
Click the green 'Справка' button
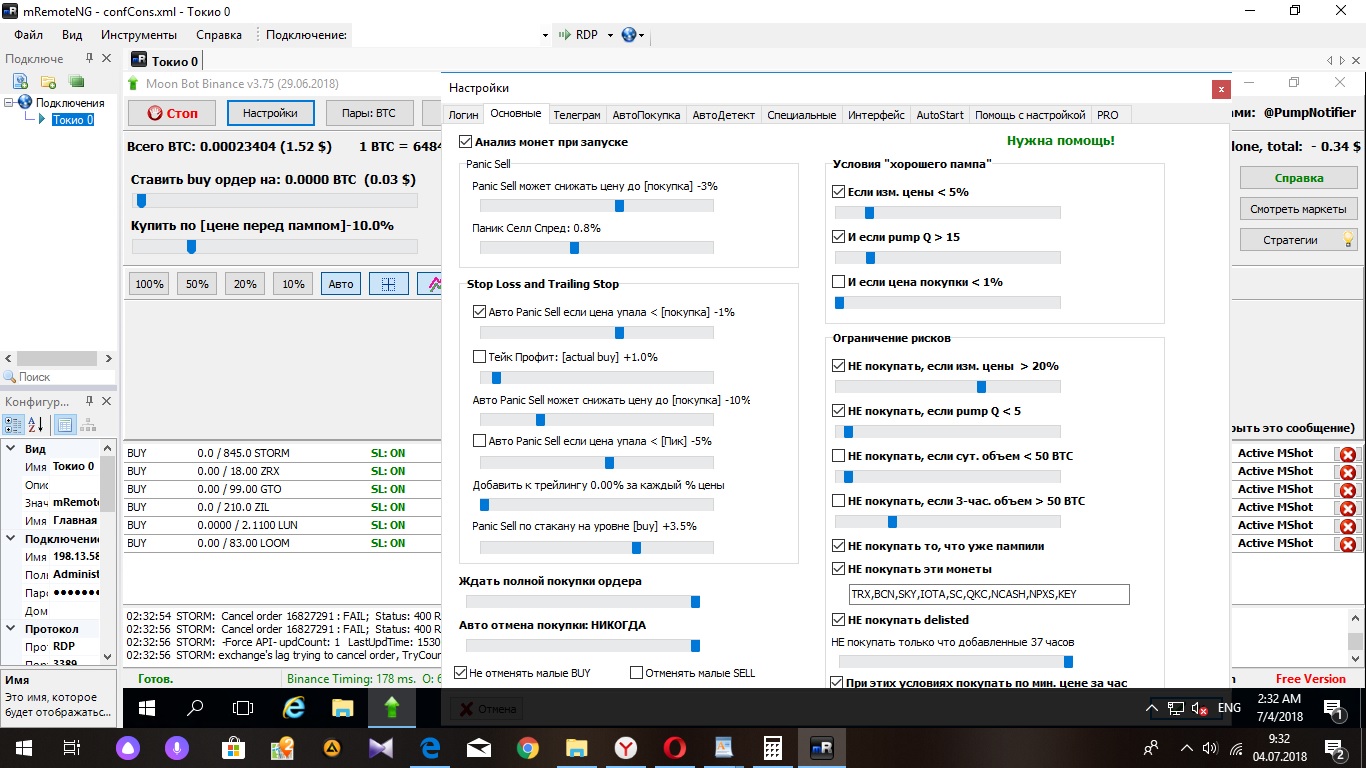pos(1299,178)
